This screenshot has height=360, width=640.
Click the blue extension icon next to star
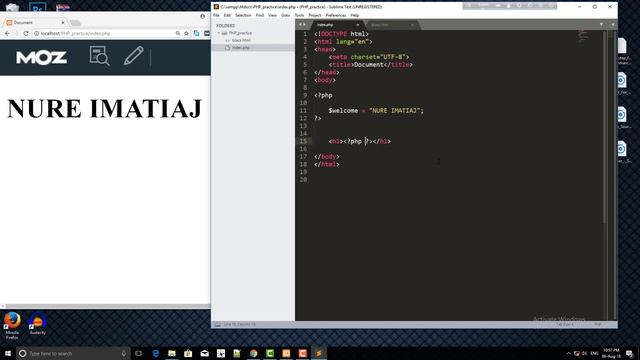point(196,33)
